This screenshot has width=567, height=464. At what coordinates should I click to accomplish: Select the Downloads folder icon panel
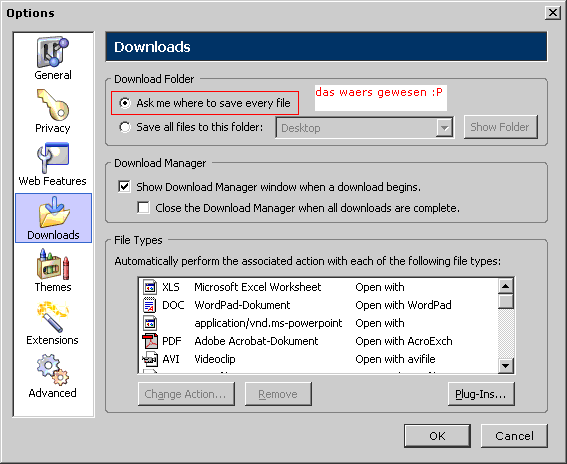(53, 218)
